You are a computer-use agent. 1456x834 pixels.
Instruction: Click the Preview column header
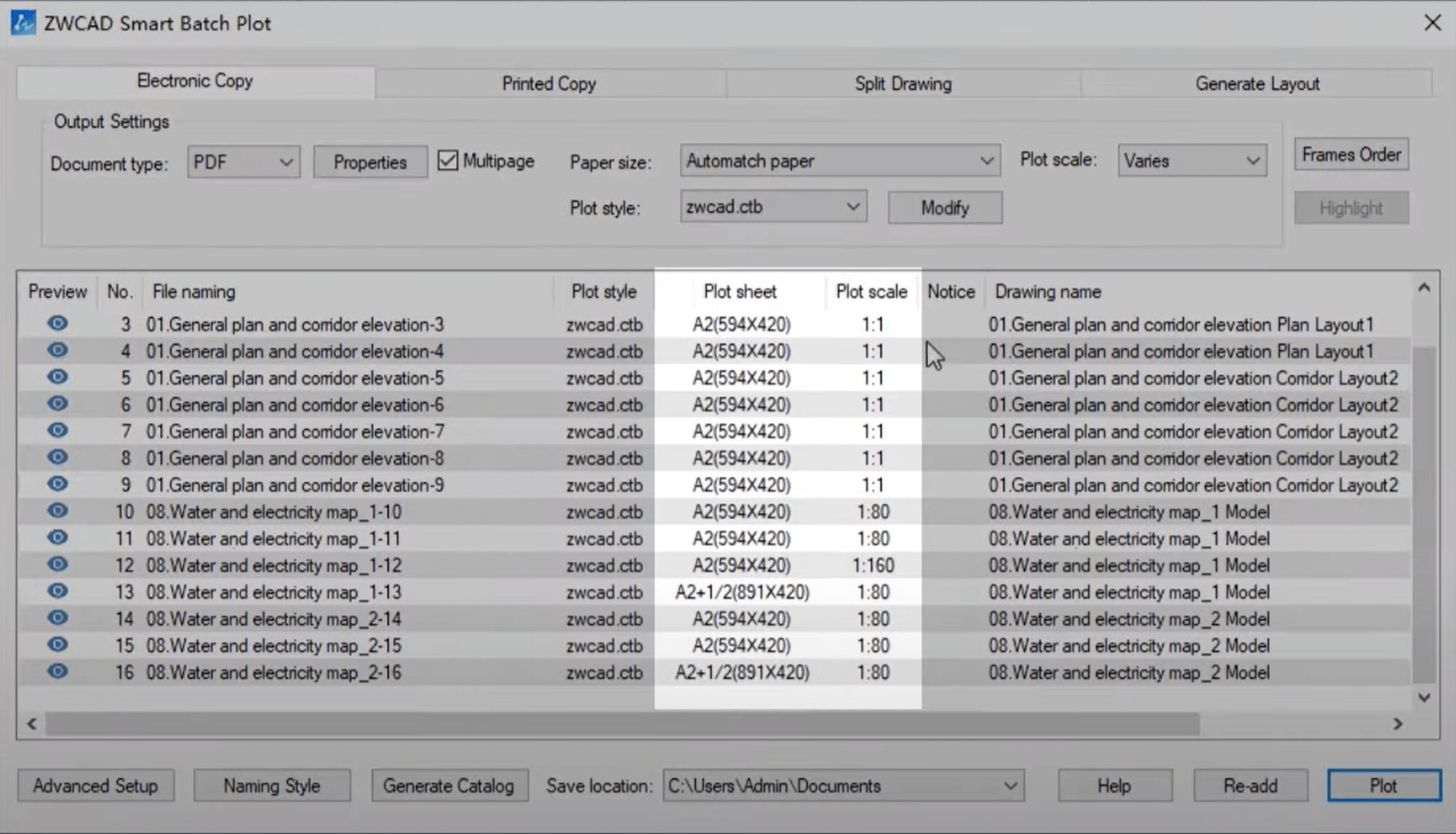pyautogui.click(x=57, y=292)
